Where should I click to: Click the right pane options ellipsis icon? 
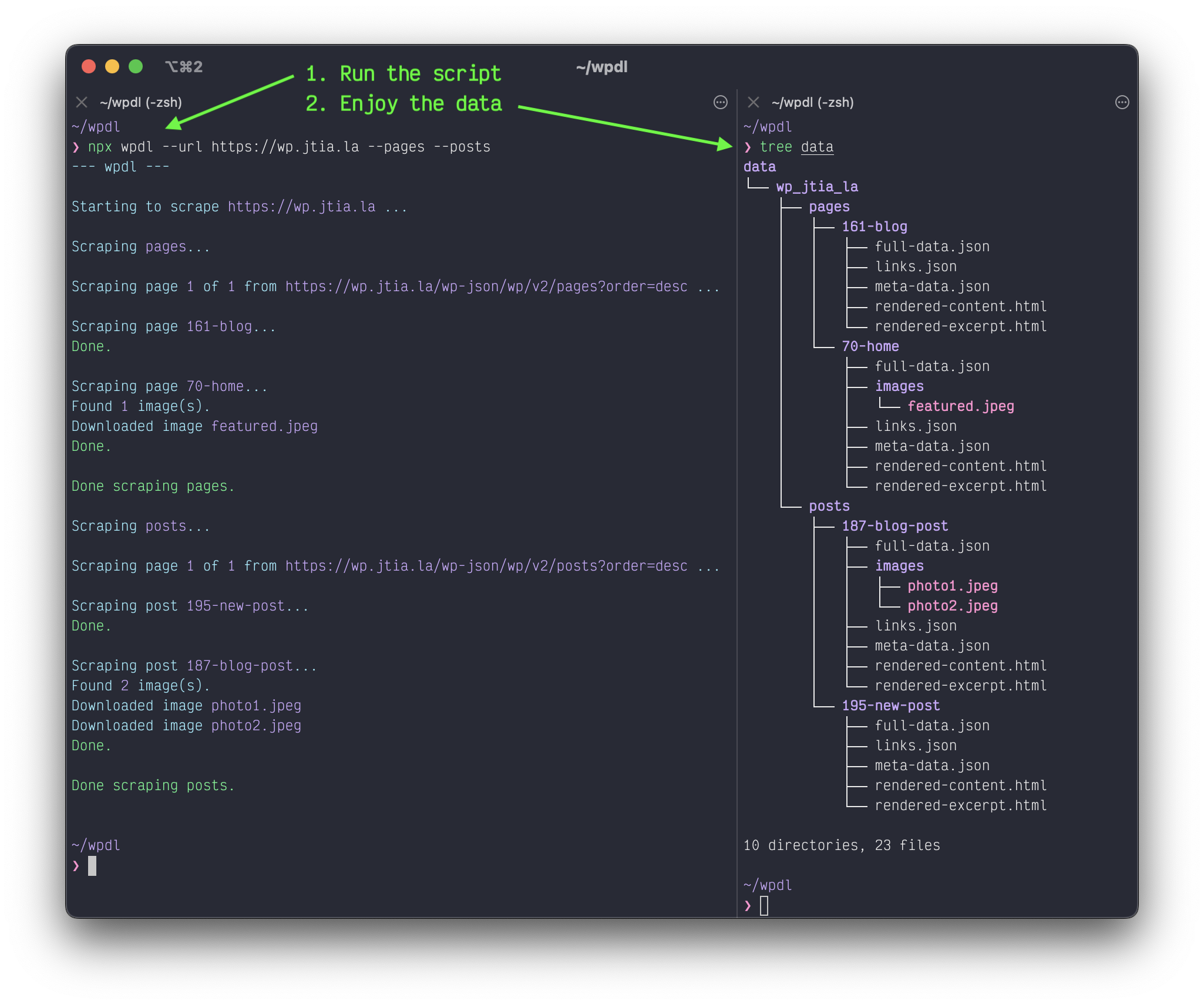[1122, 103]
